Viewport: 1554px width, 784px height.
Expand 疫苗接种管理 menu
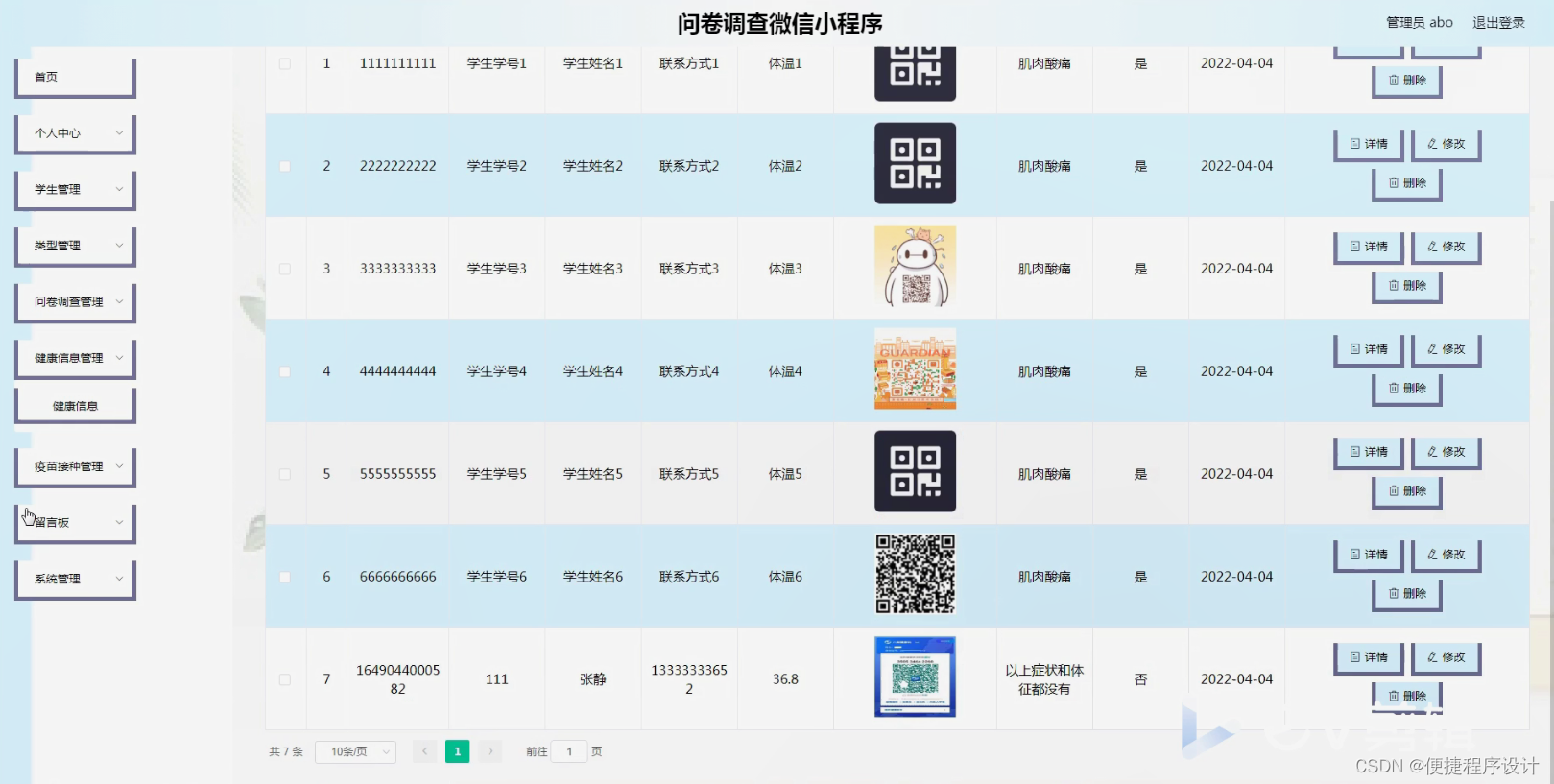pyautogui.click(x=75, y=466)
